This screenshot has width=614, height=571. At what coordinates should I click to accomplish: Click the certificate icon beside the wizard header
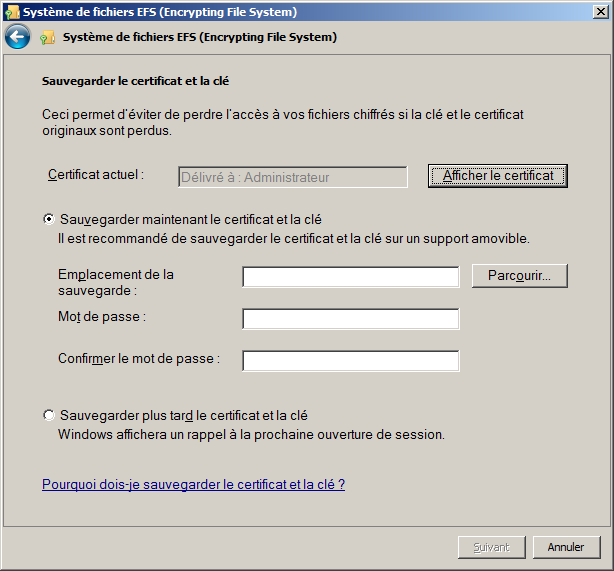[x=48, y=38]
